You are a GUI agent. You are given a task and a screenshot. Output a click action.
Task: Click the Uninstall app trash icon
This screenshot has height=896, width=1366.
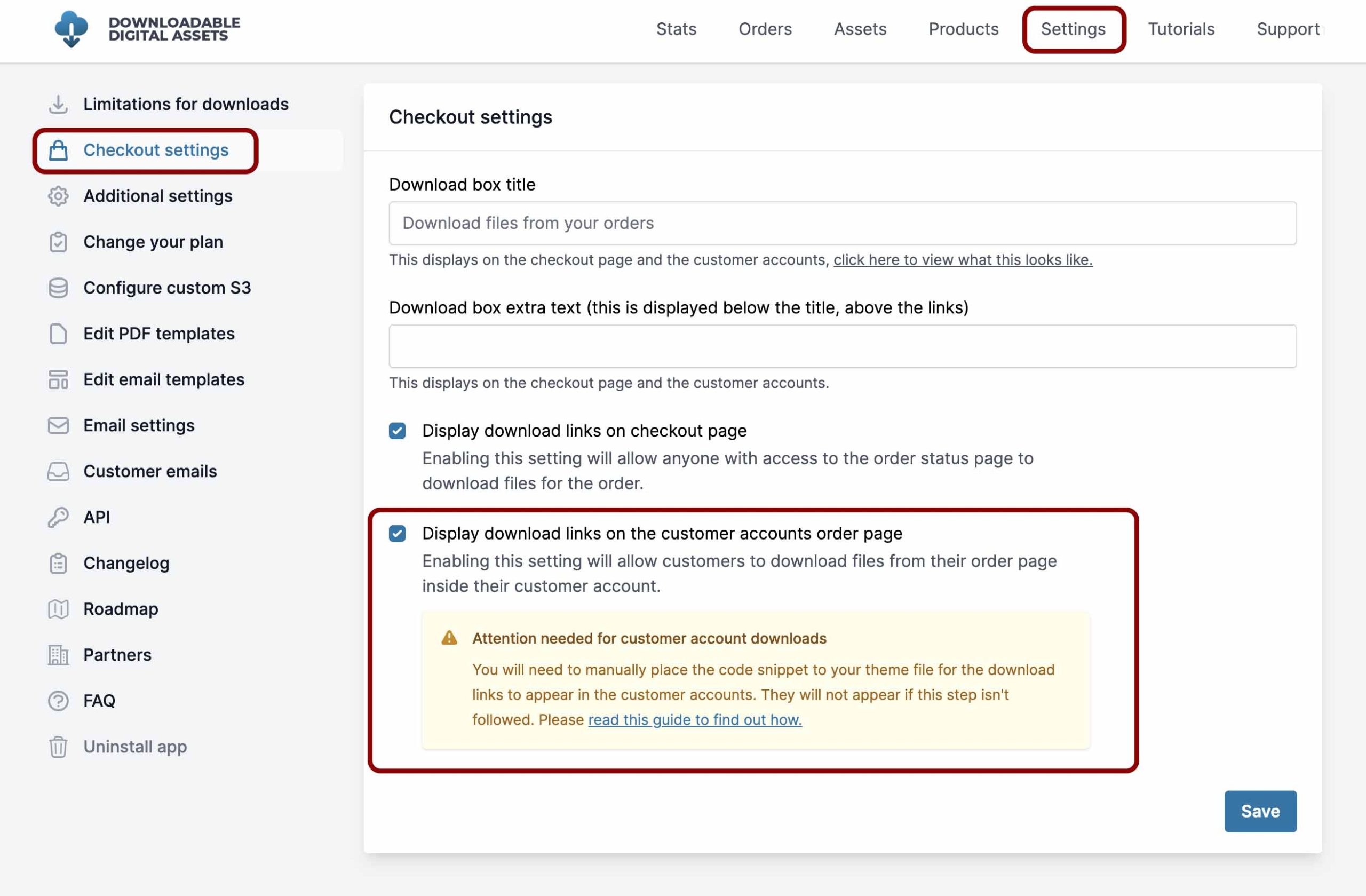pos(58,746)
